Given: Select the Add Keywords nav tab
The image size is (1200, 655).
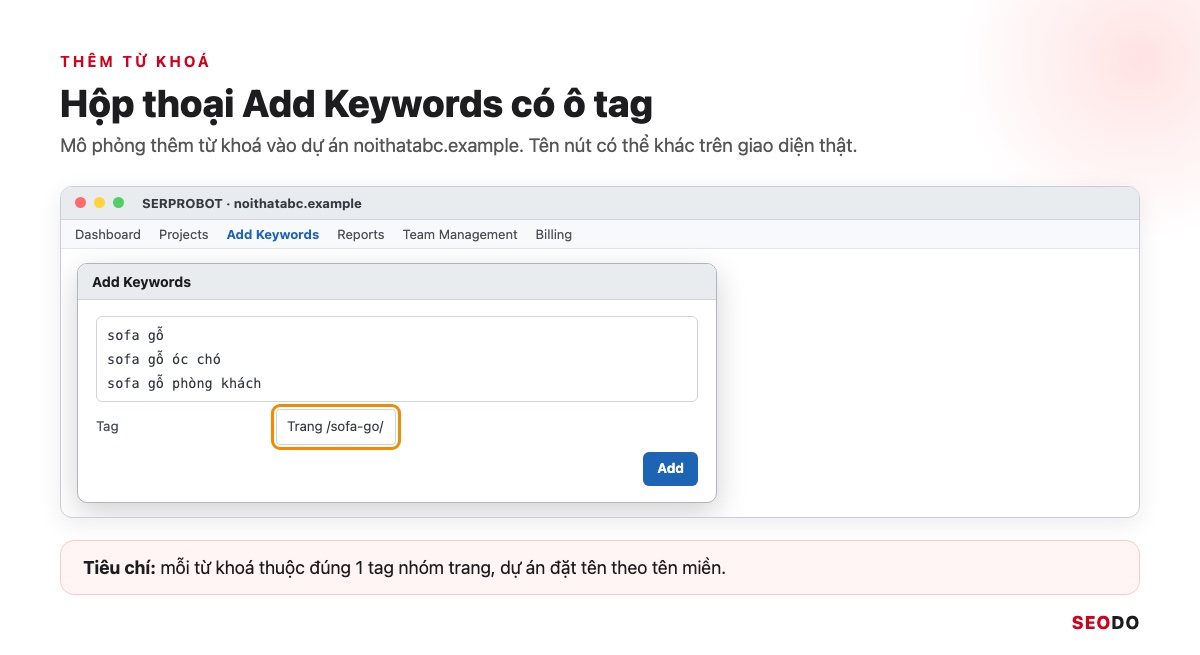Looking at the screenshot, I should pos(273,235).
